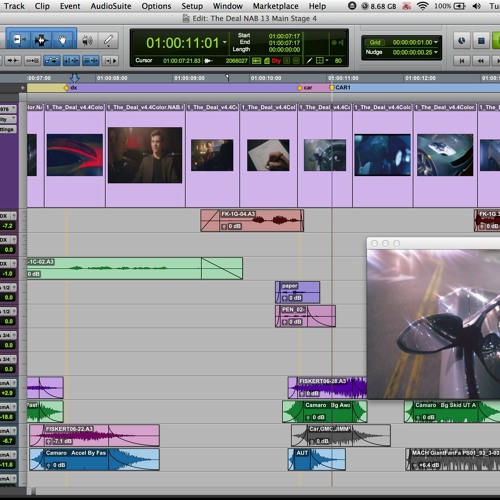Click the video thumbnail of man talking
This screenshot has width=500, height=500.
pos(145,155)
